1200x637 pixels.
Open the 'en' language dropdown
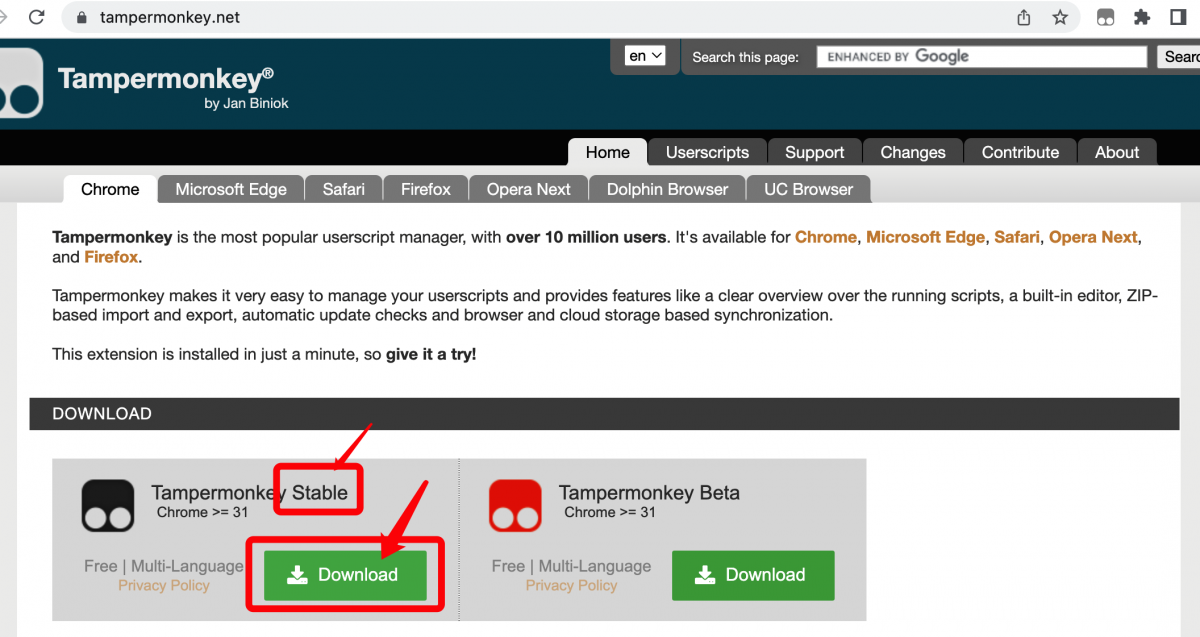645,56
